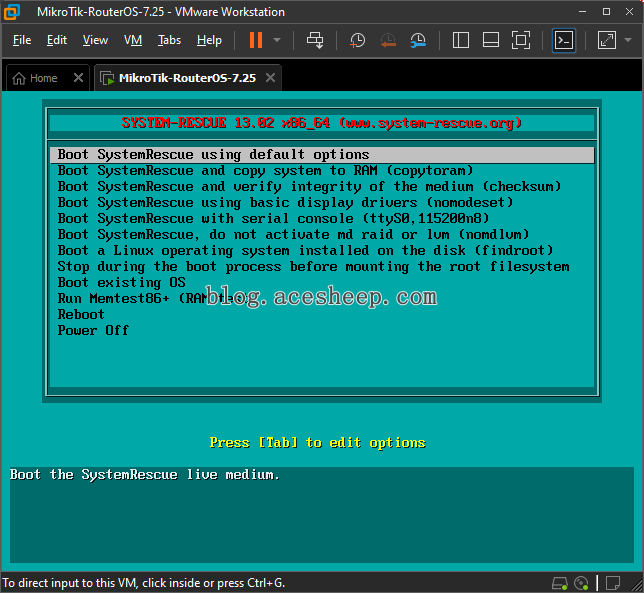Toggle the console view icon

pos(564,40)
